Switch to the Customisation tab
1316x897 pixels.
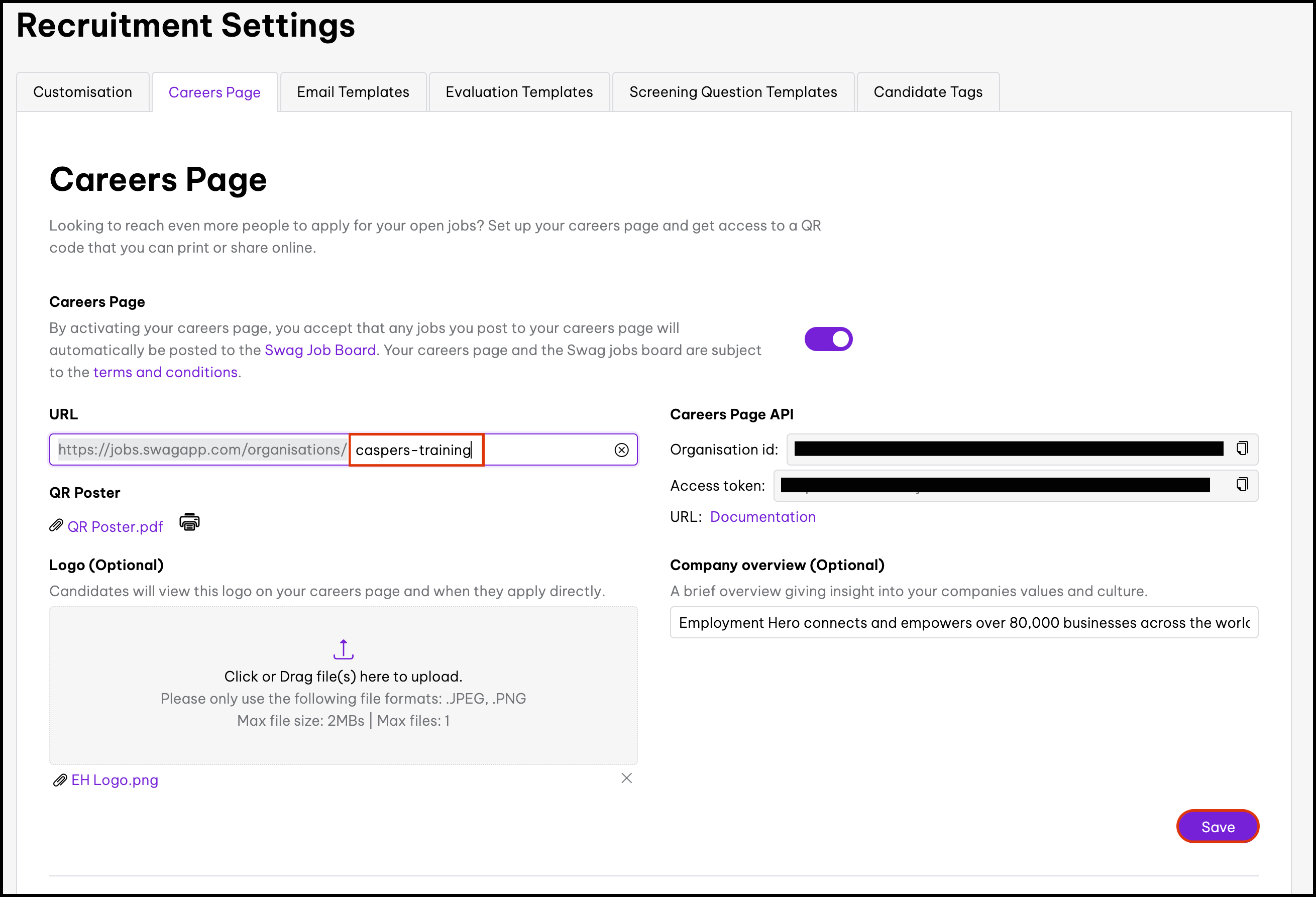click(x=83, y=92)
